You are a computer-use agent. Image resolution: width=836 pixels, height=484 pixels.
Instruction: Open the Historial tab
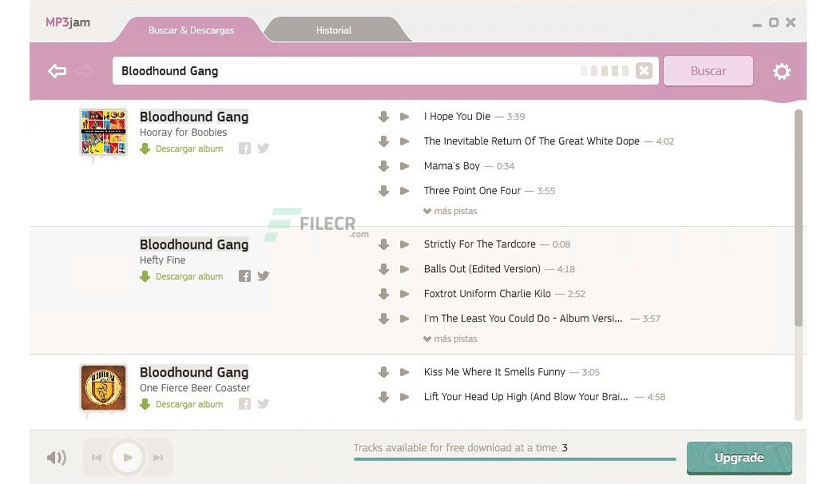coord(334,30)
